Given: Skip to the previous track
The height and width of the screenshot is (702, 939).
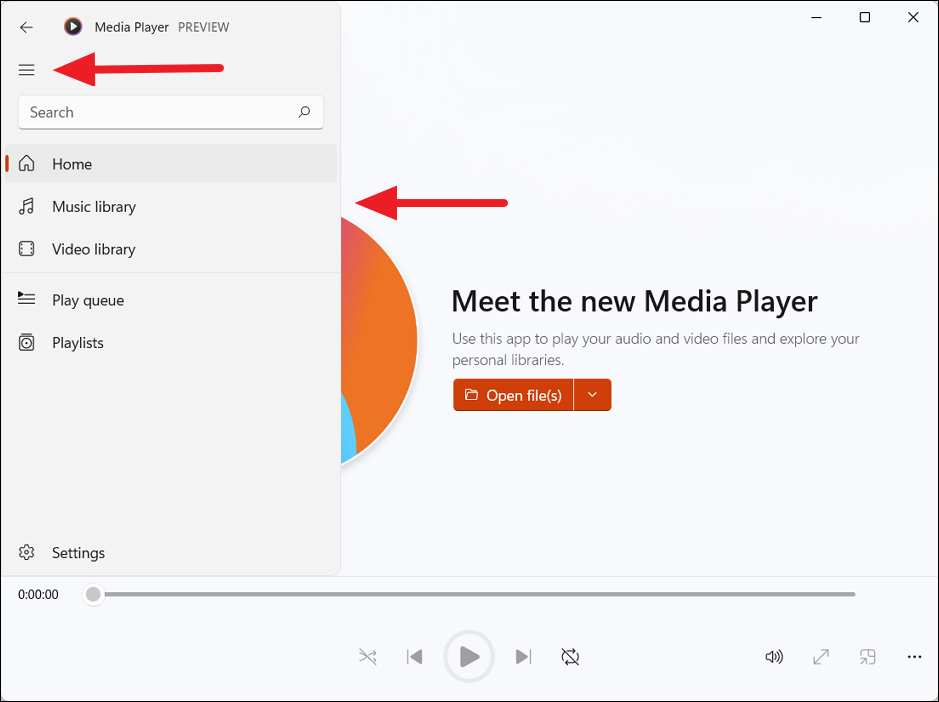Looking at the screenshot, I should 414,656.
